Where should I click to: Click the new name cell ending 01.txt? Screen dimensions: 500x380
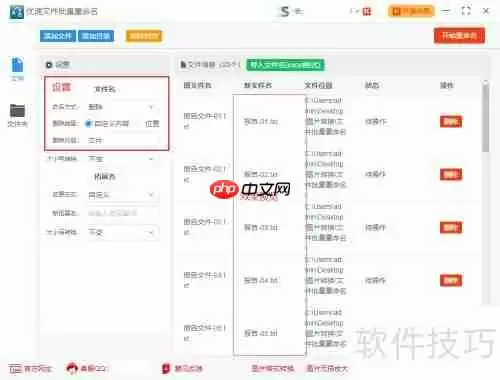261,122
